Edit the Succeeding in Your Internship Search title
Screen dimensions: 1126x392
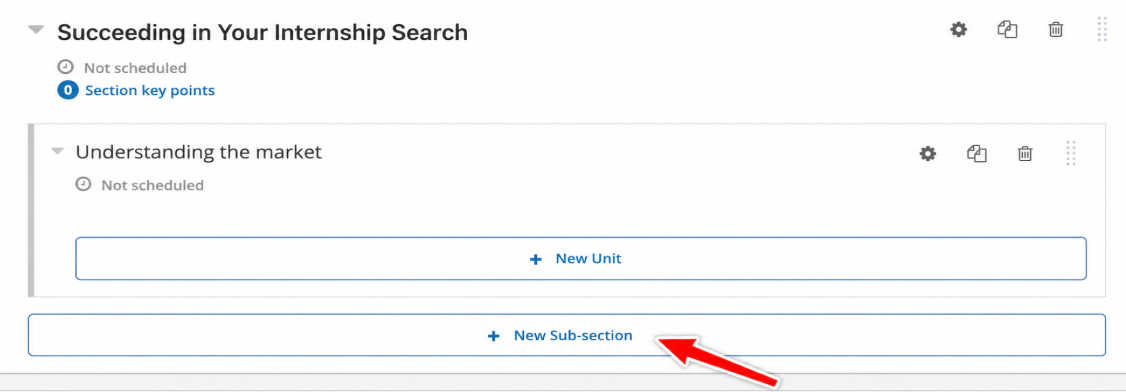[262, 32]
